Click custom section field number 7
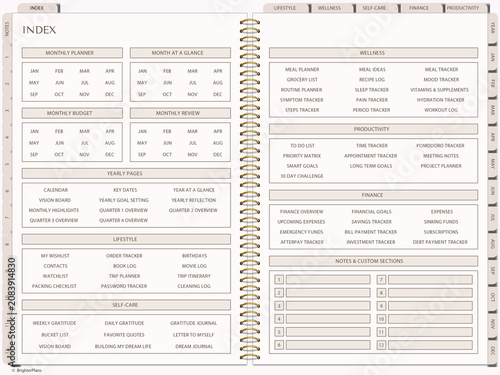The width and height of the screenshot is (500, 375). point(430,279)
